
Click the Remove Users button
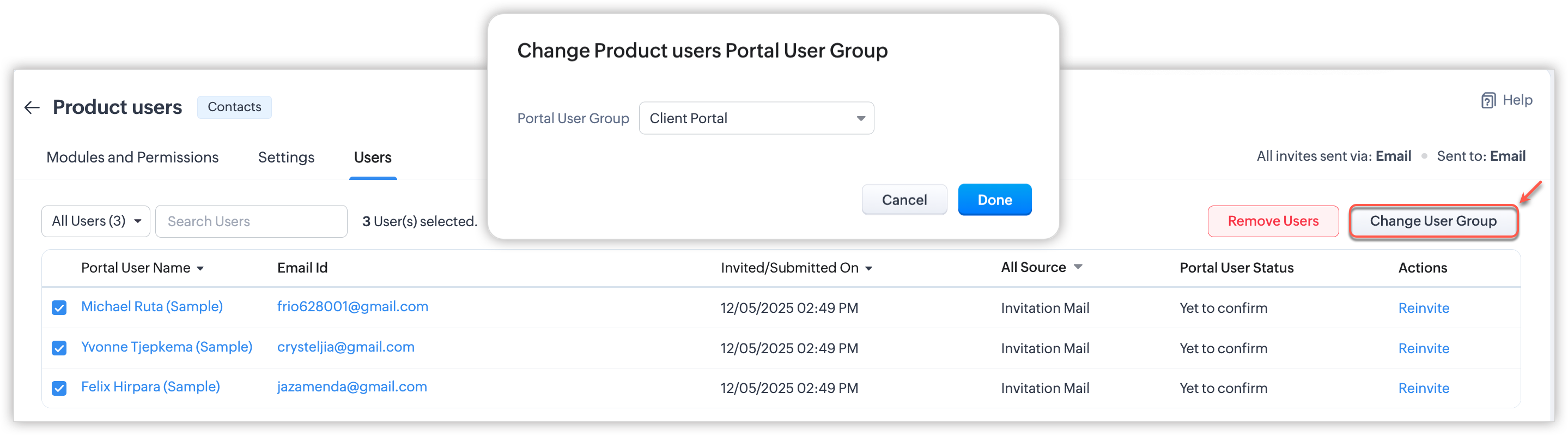click(1273, 221)
